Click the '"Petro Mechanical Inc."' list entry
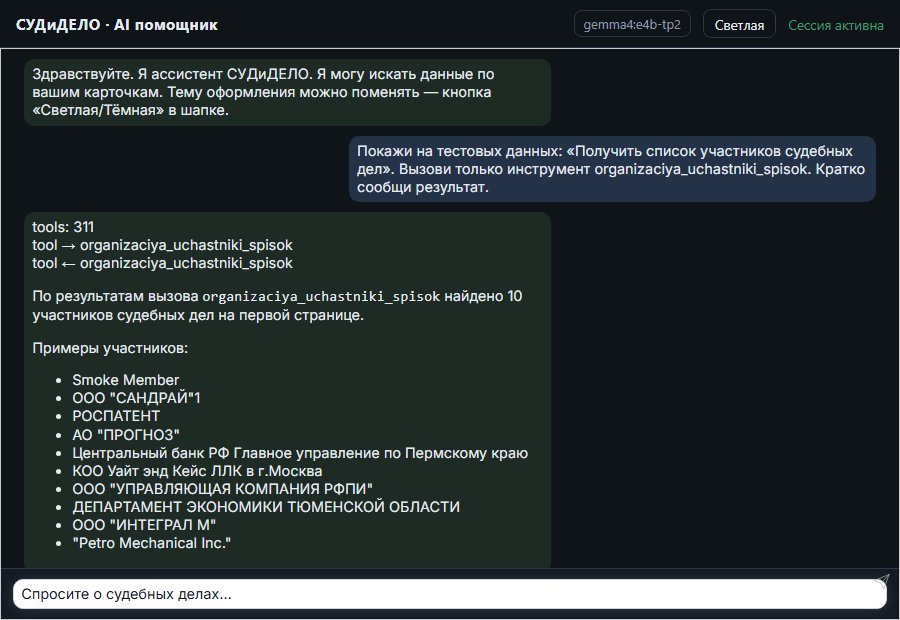Screen dimensions: 900x620 pos(152,543)
